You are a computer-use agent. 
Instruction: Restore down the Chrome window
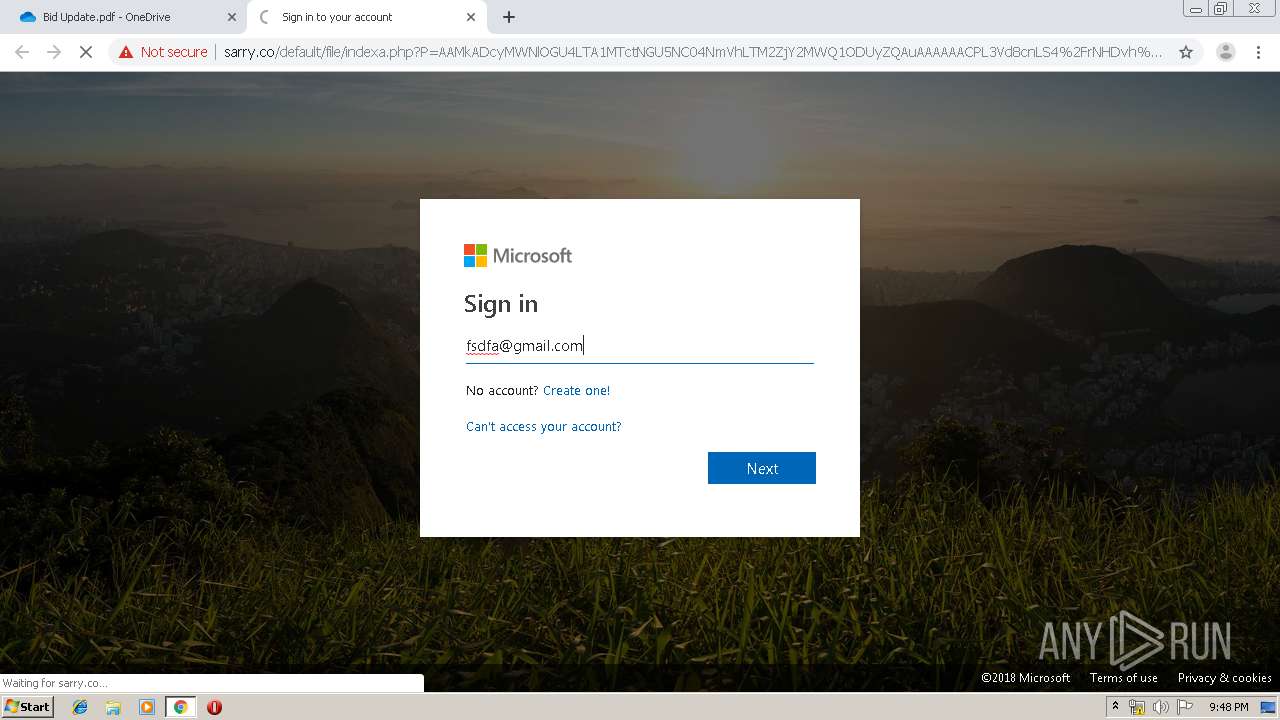tap(1221, 9)
